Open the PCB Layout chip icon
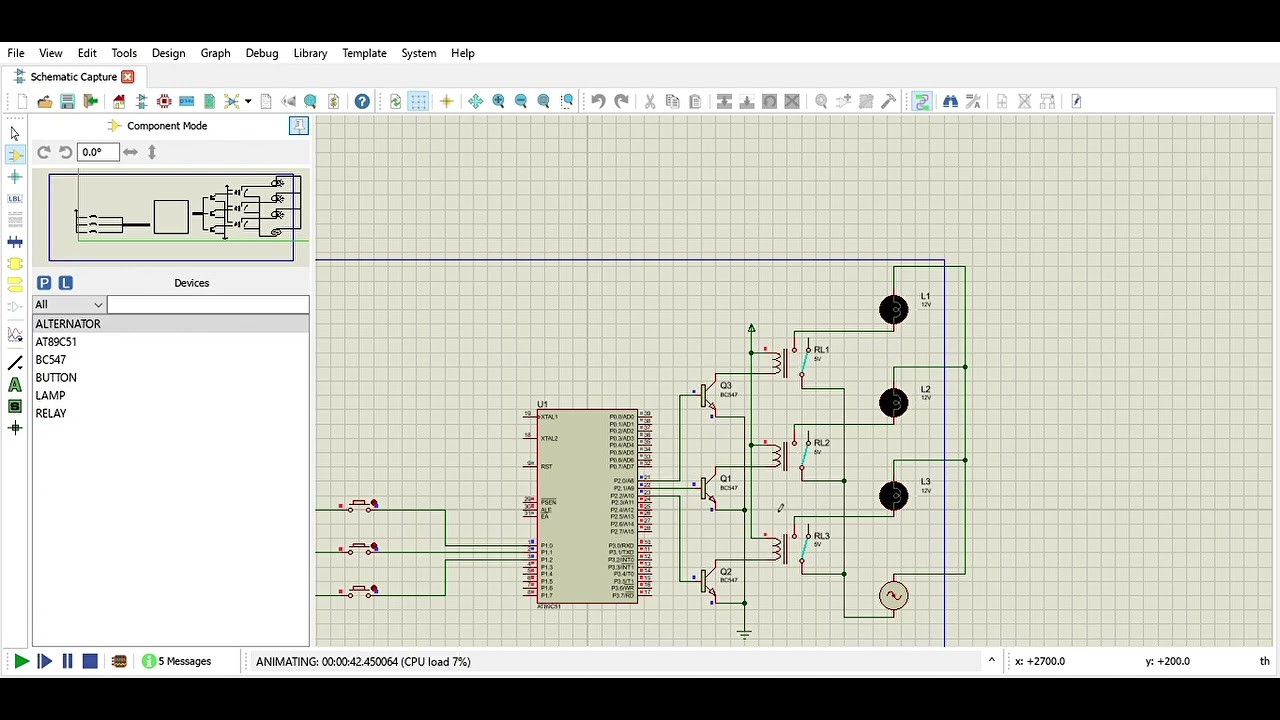This screenshot has width=1280, height=720. [x=164, y=101]
